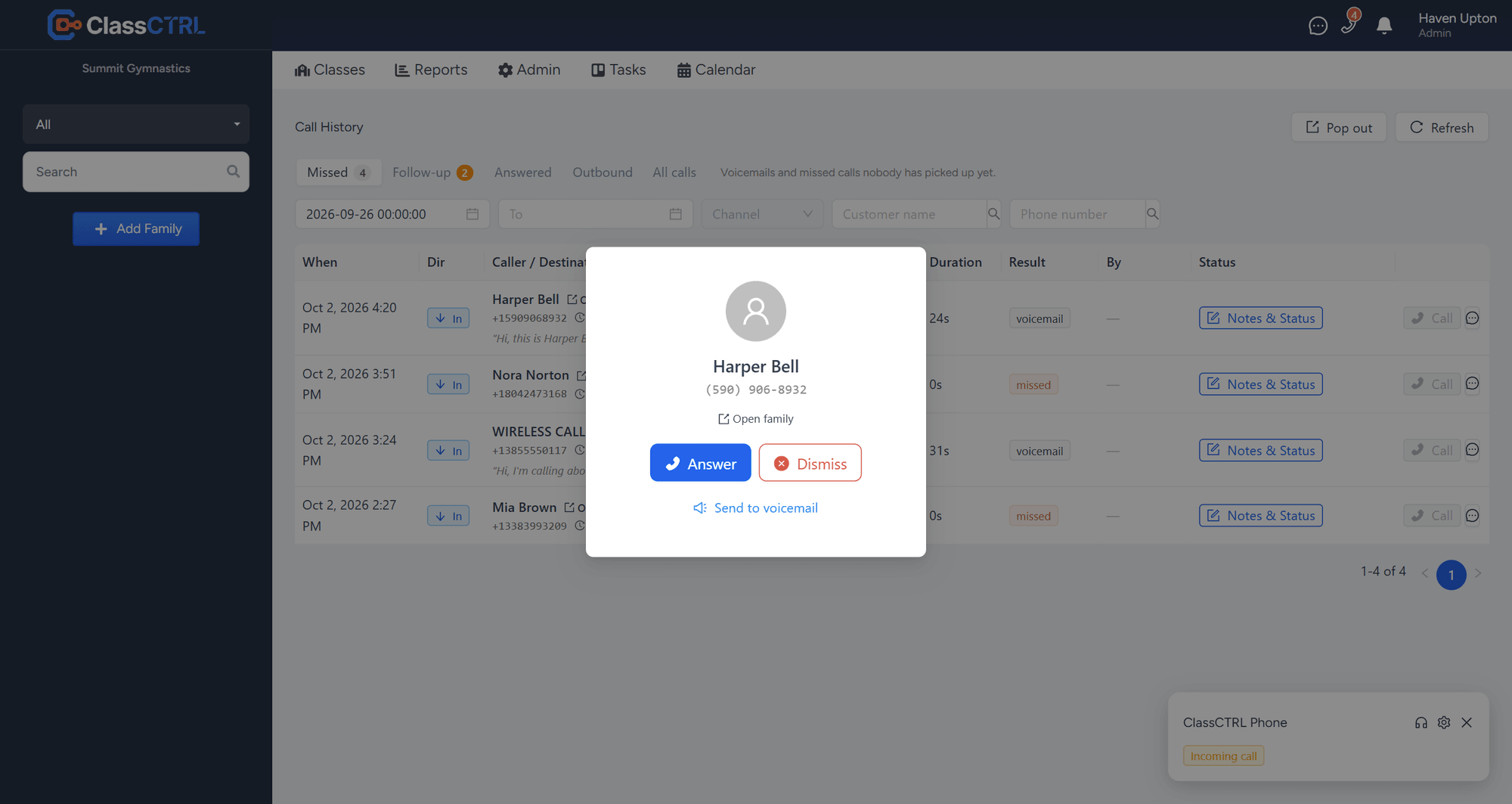Switch to the Answered tab
The width and height of the screenshot is (1512, 804).
[x=523, y=172]
